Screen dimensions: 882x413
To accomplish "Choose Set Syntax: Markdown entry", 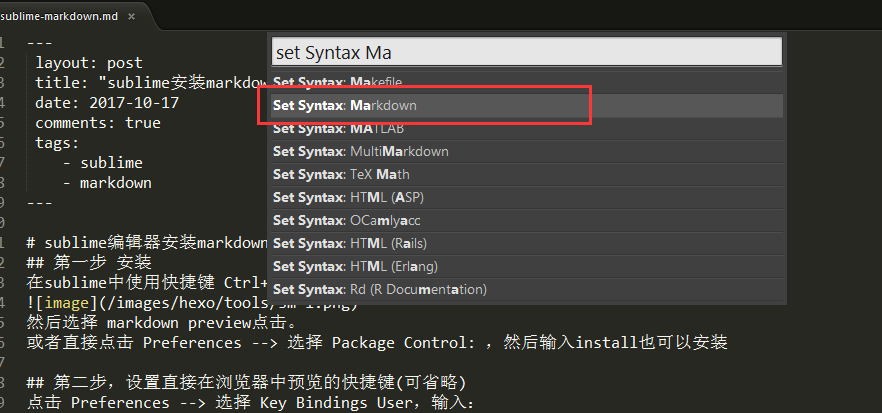I will click(527, 105).
